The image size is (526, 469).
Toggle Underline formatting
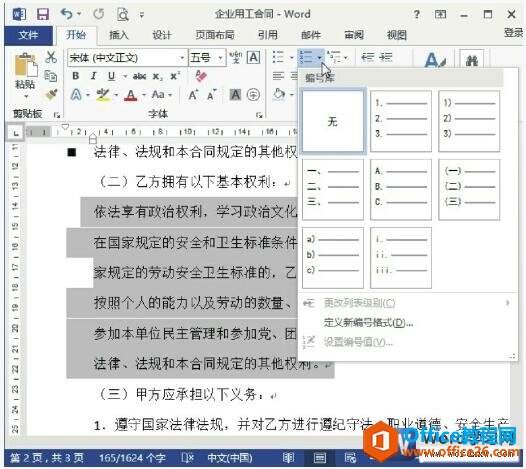(111, 76)
